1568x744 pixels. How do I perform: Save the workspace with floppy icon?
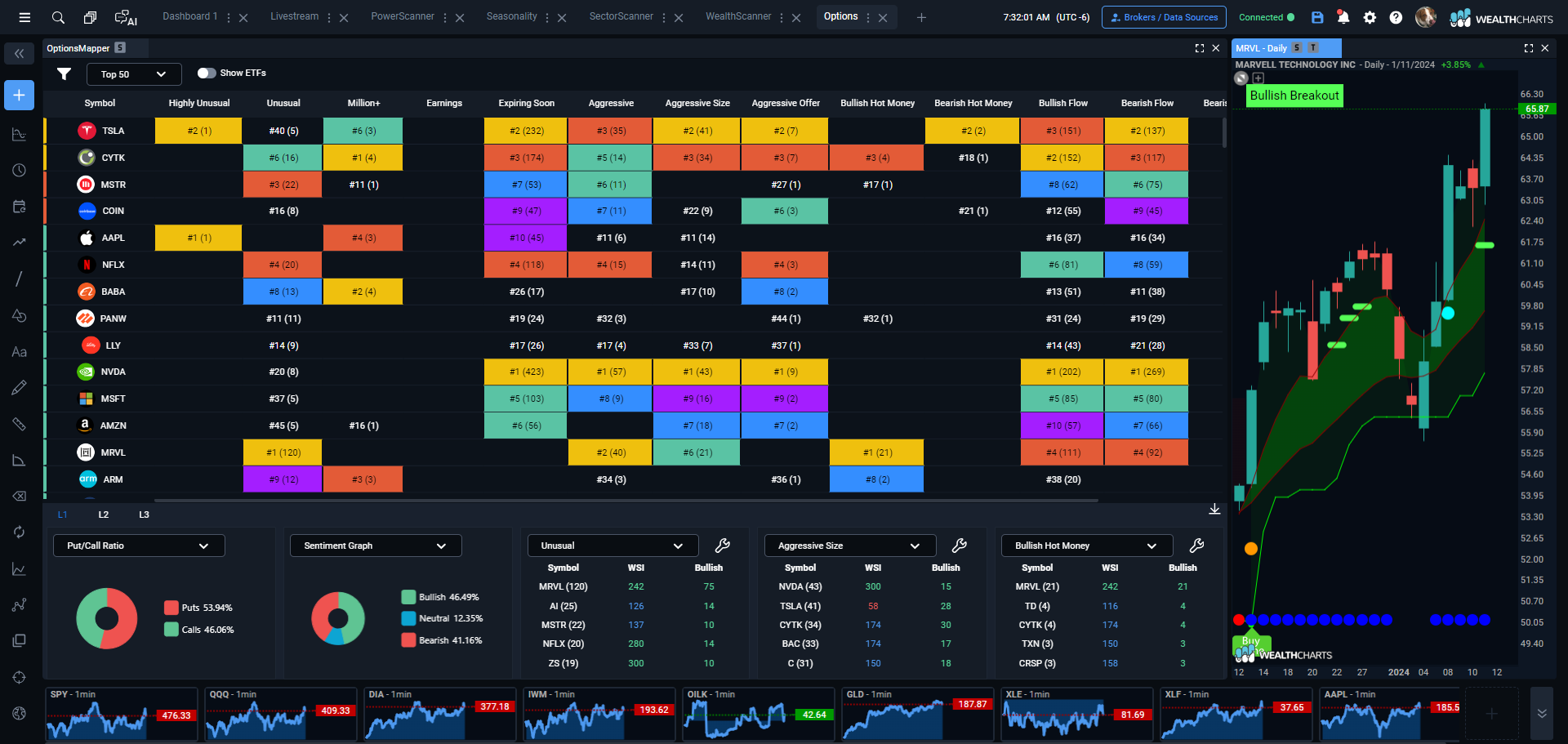tap(1317, 17)
